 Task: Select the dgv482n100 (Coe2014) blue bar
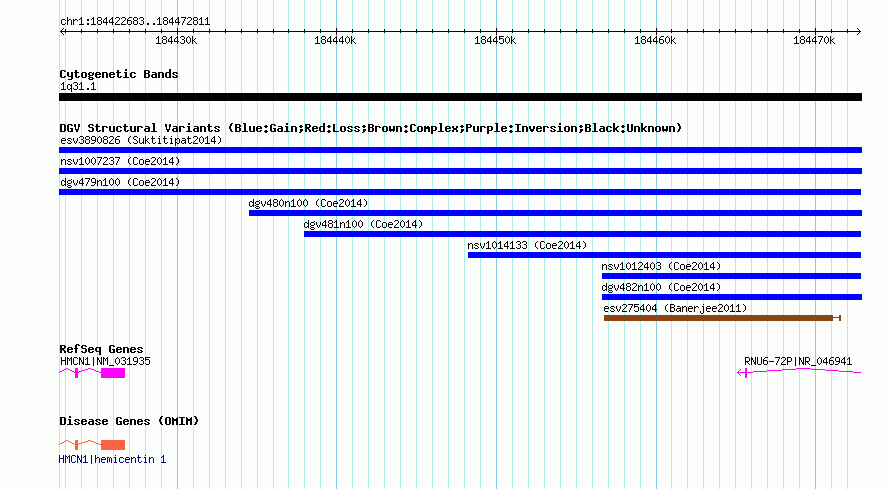(x=732, y=297)
